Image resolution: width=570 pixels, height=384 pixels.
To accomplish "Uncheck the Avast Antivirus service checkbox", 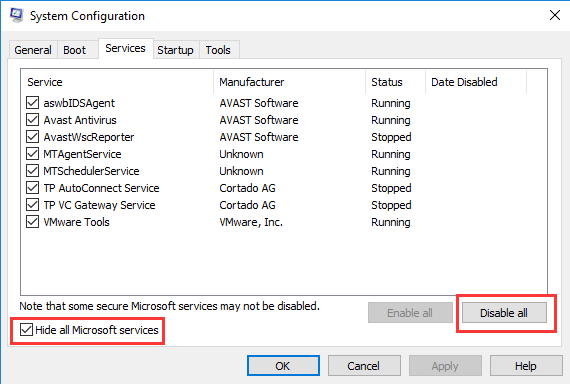I will [32, 120].
